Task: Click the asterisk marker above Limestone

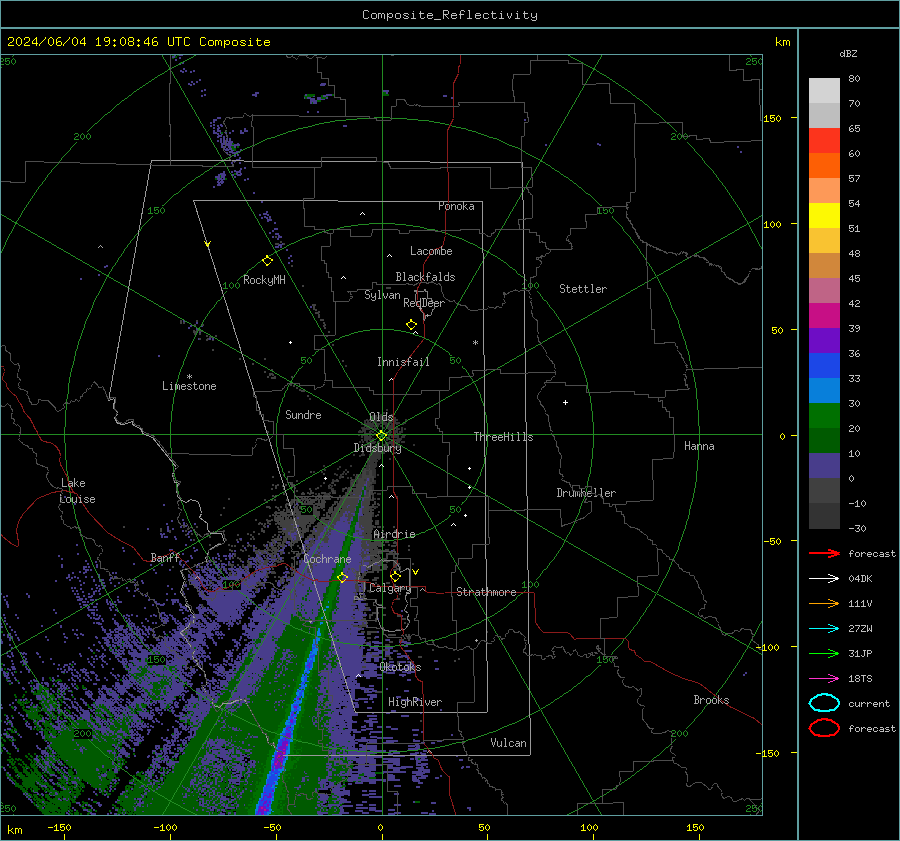Action: click(189, 377)
